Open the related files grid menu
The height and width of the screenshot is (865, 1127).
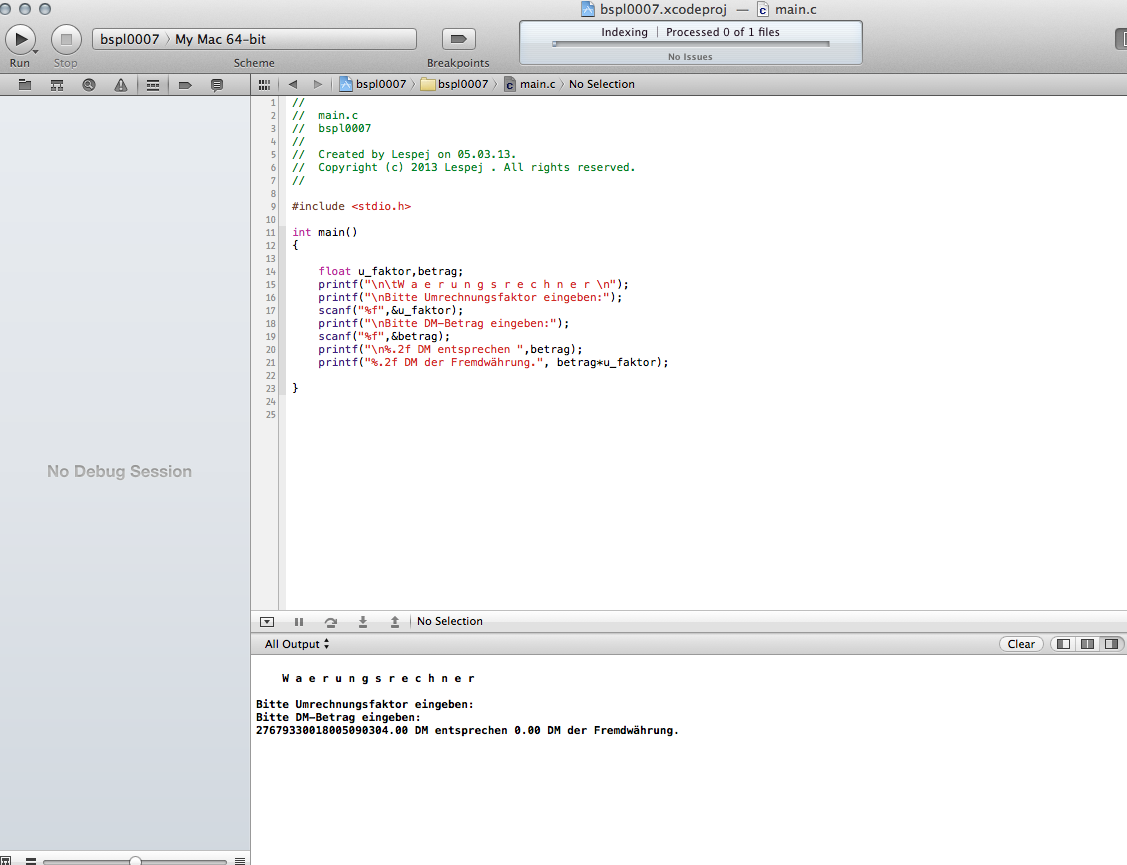264,84
